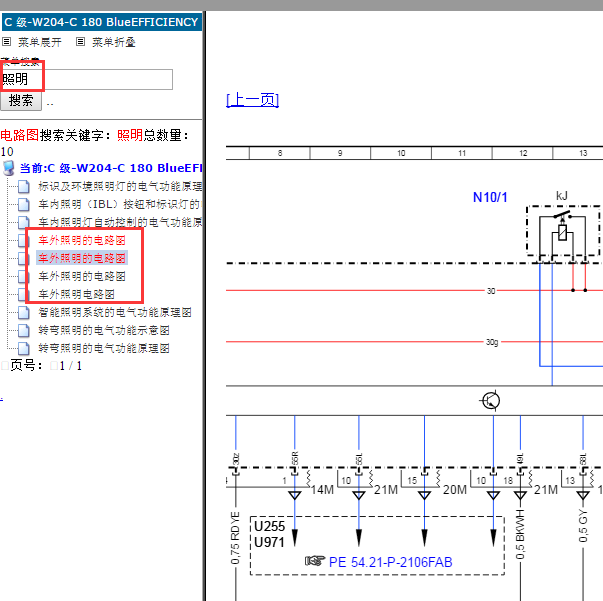The image size is (603, 601).
Task: Click document icon for 转弯照明的电气功能原理图
Action: tap(23, 348)
